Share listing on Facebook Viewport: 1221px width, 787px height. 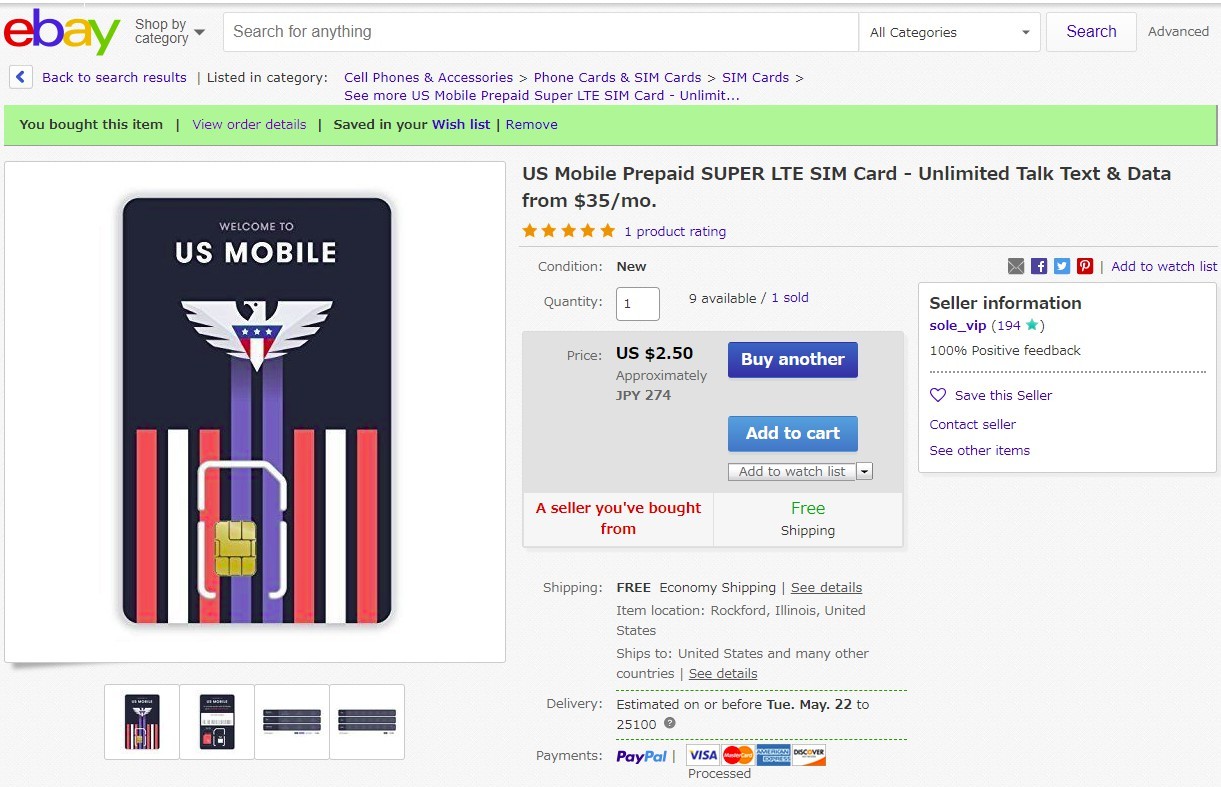1039,266
